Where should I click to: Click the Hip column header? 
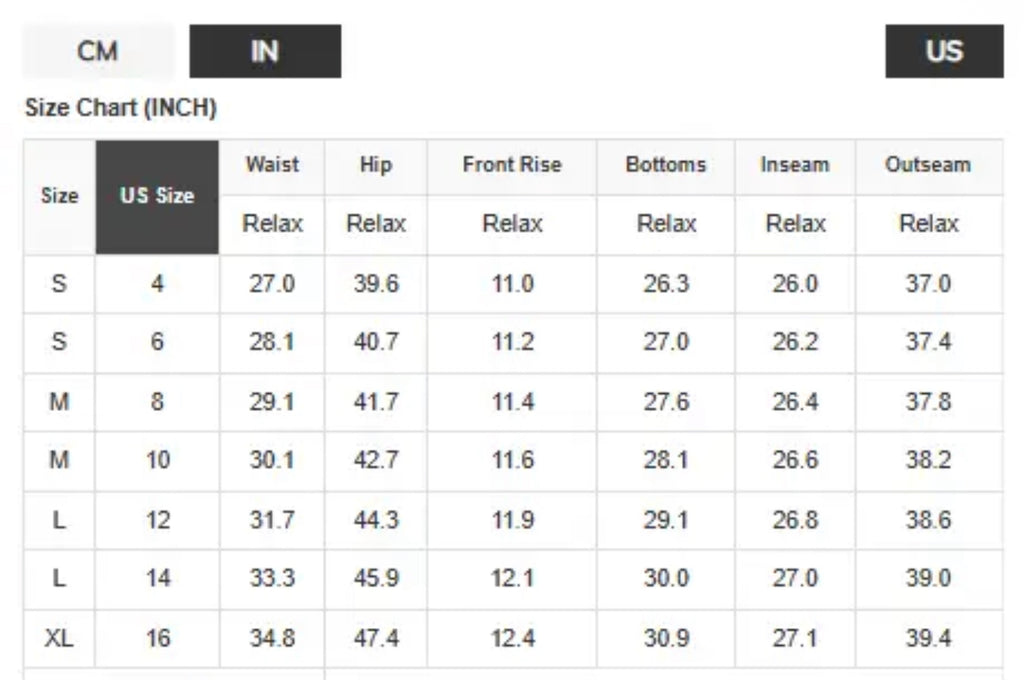[x=376, y=165]
